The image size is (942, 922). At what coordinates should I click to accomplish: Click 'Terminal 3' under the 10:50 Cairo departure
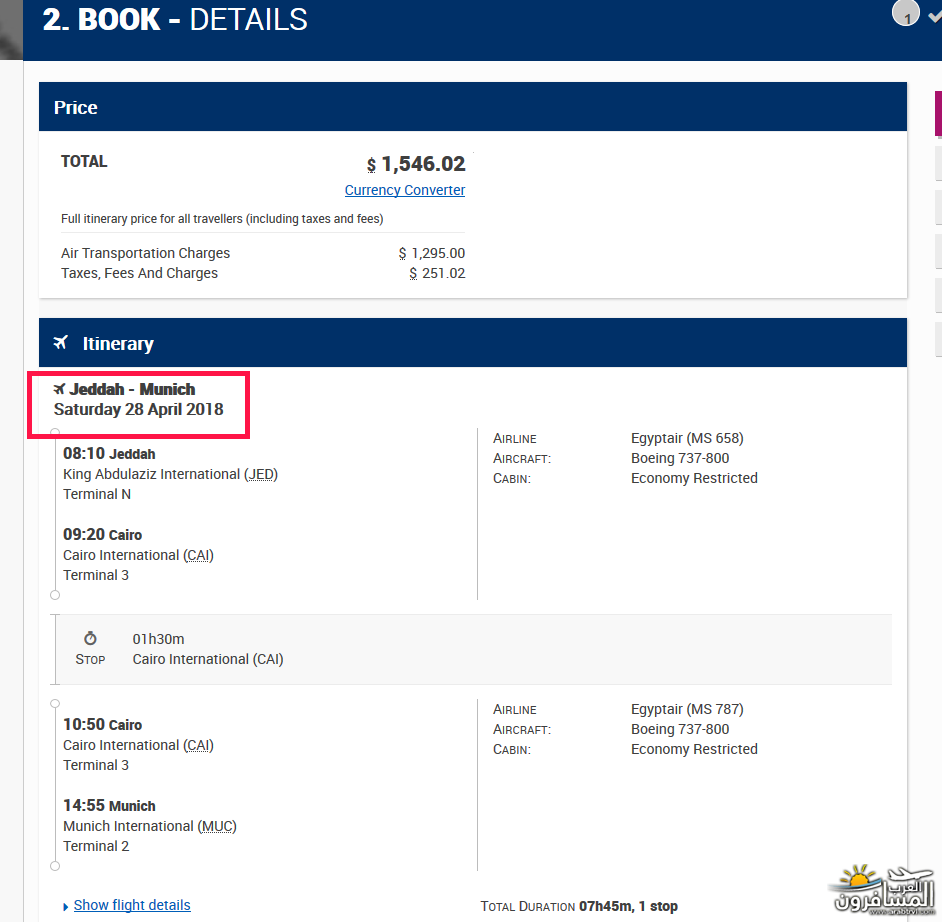tap(96, 765)
